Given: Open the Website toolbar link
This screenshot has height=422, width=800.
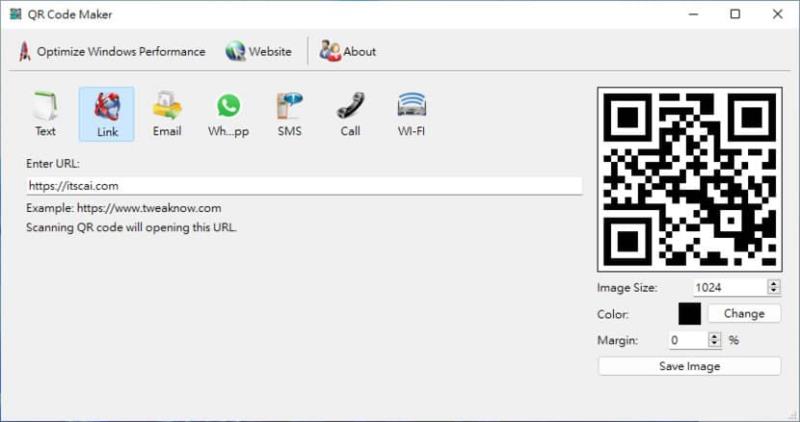Looking at the screenshot, I should point(259,51).
